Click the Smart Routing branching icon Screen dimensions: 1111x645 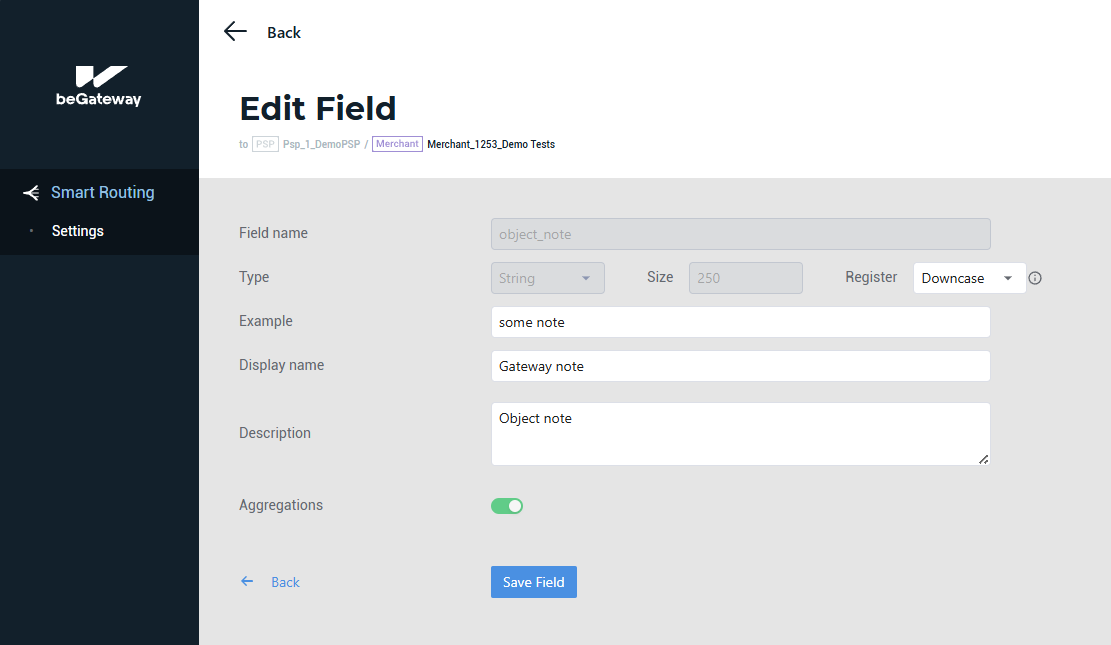pos(31,193)
